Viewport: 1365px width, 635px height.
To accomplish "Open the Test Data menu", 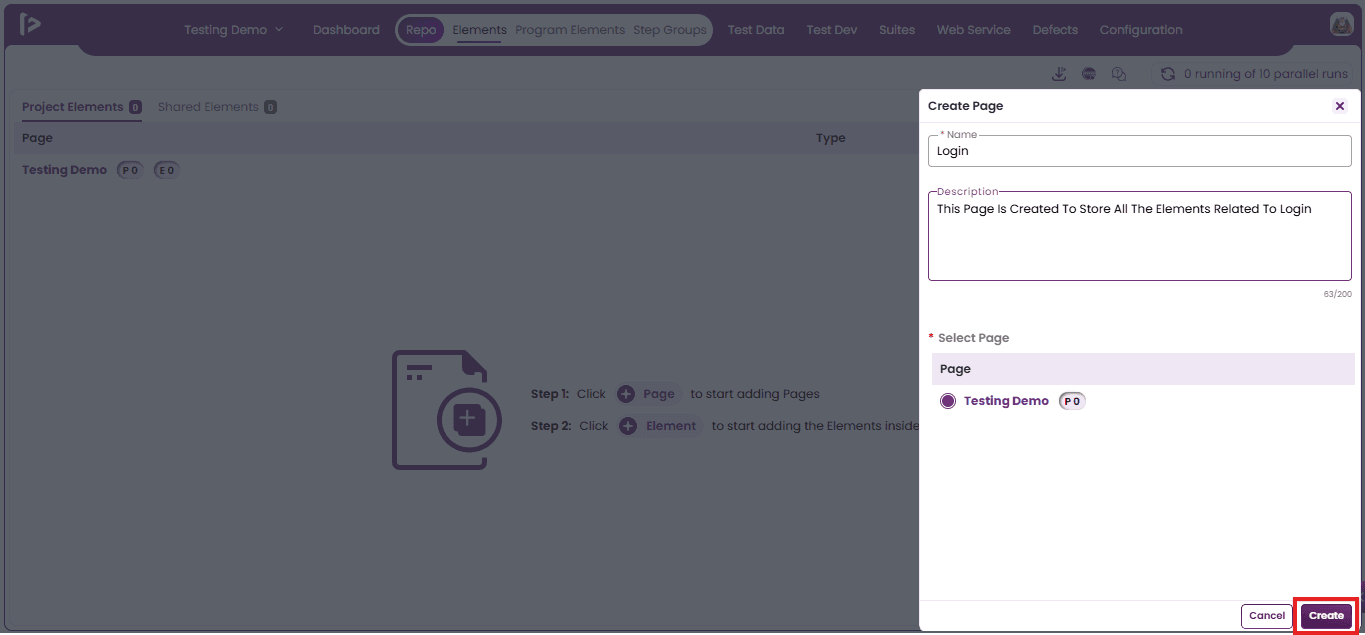I will (x=756, y=30).
